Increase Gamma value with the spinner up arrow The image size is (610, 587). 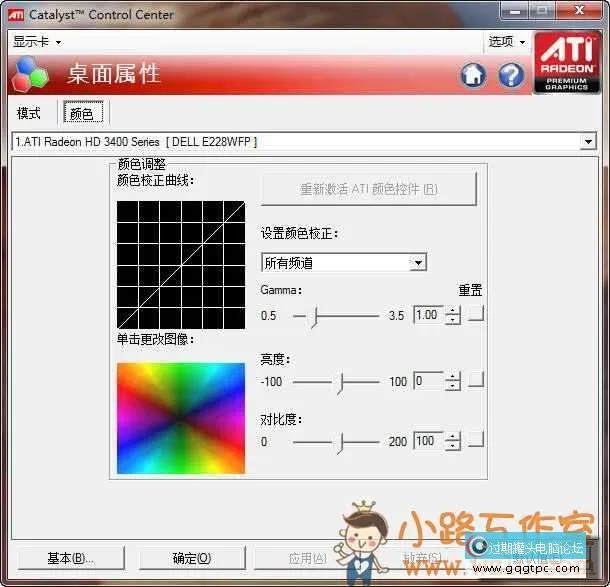[453, 310]
